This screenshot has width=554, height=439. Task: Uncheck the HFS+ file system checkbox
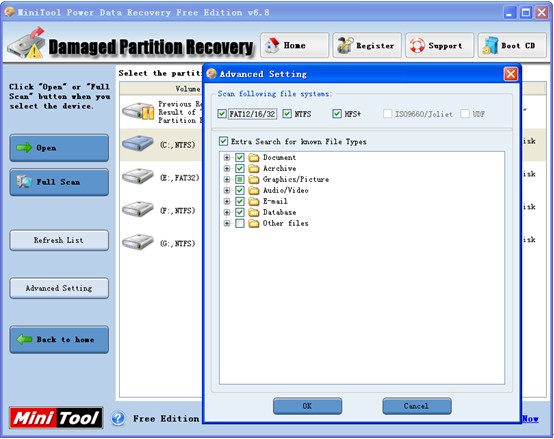coord(337,114)
